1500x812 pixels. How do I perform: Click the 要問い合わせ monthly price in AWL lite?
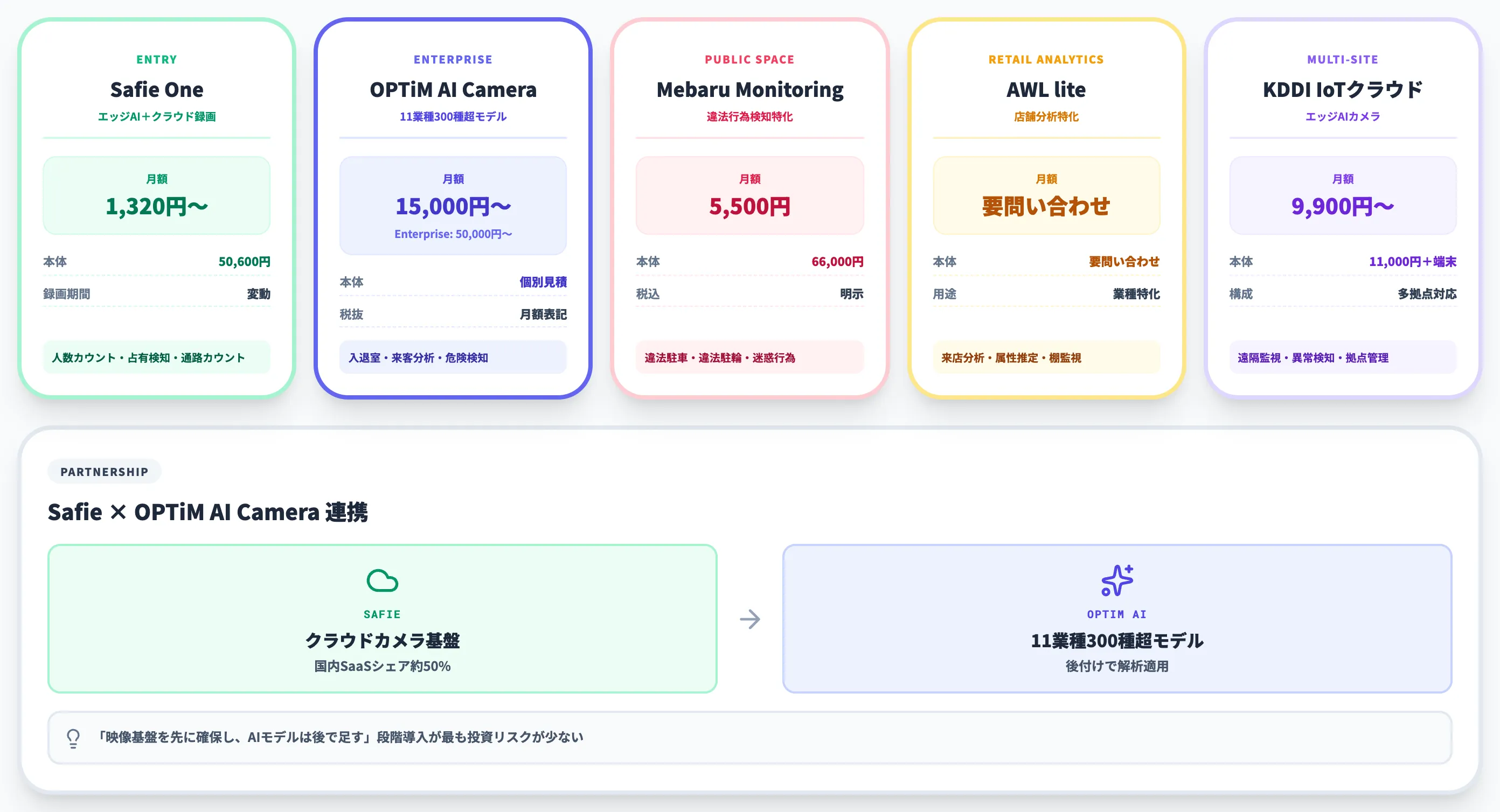point(1046,206)
